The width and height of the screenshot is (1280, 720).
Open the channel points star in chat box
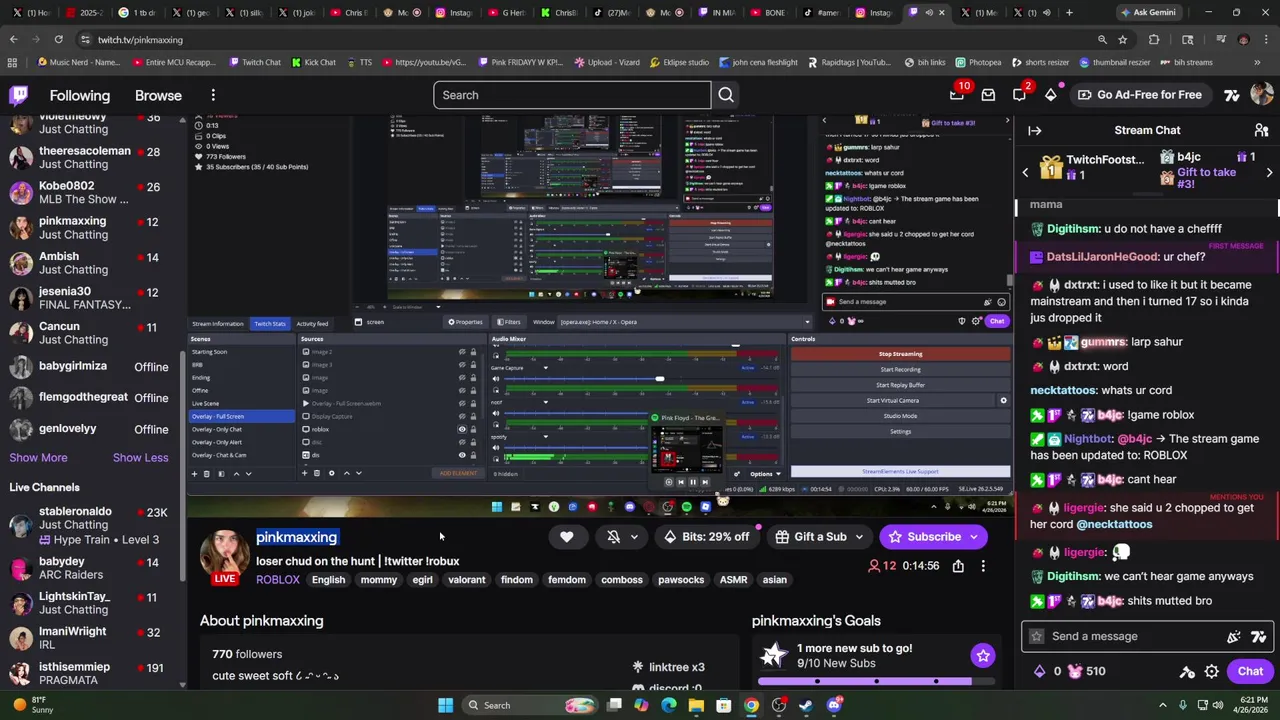(x=1037, y=636)
